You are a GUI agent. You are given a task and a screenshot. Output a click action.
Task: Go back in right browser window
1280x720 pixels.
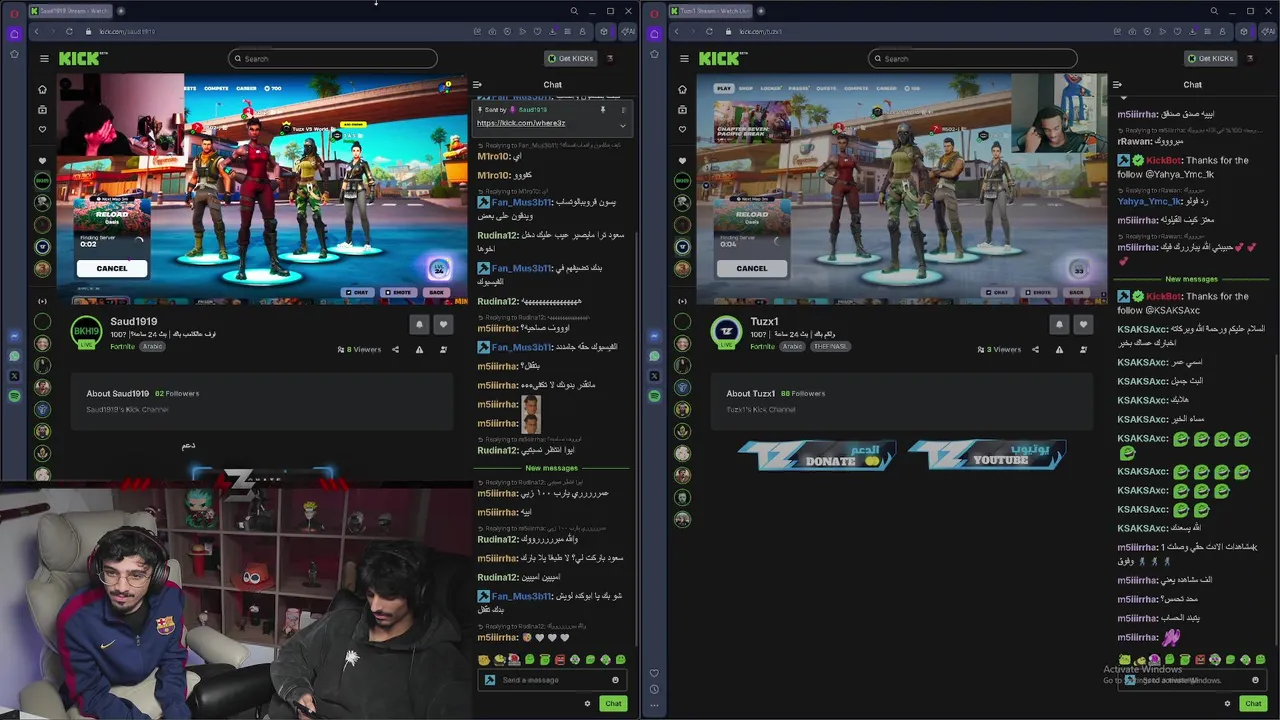676,32
